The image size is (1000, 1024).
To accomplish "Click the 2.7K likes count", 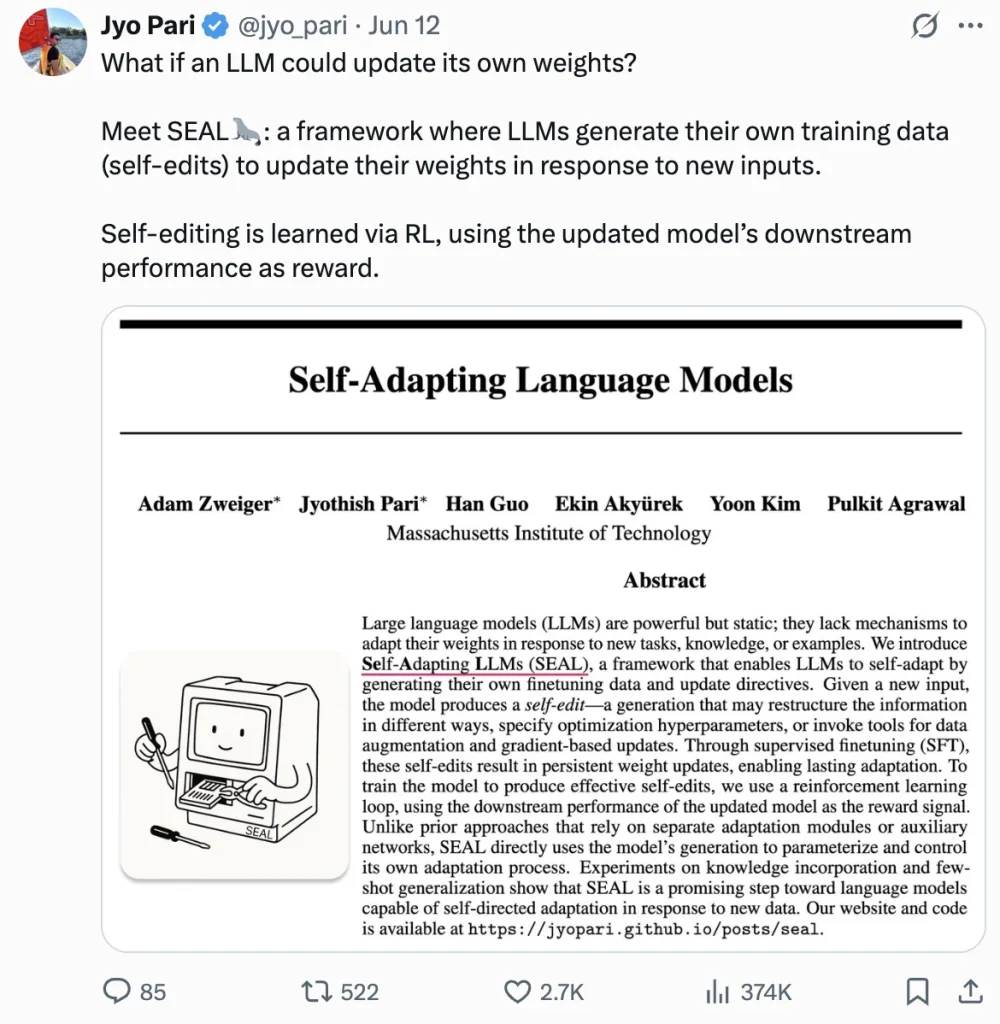I will [562, 992].
